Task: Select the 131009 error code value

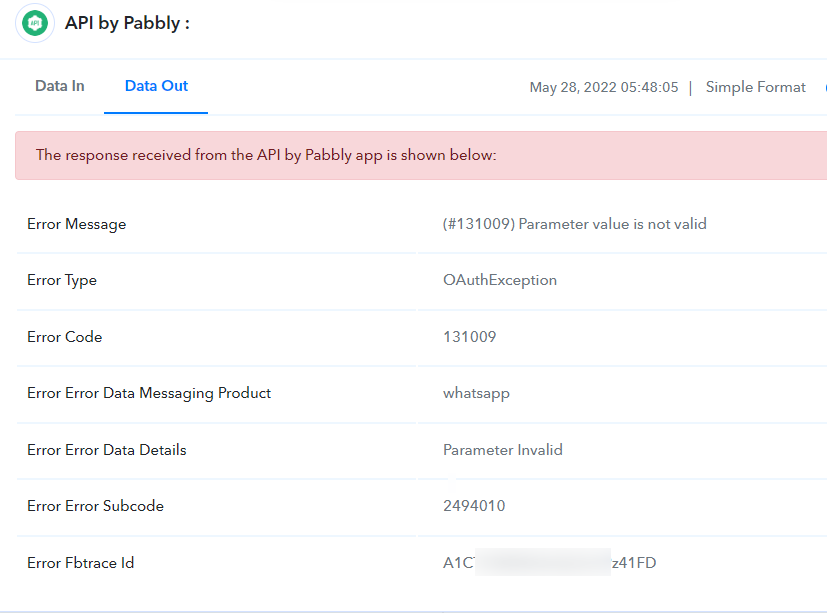Action: point(469,337)
